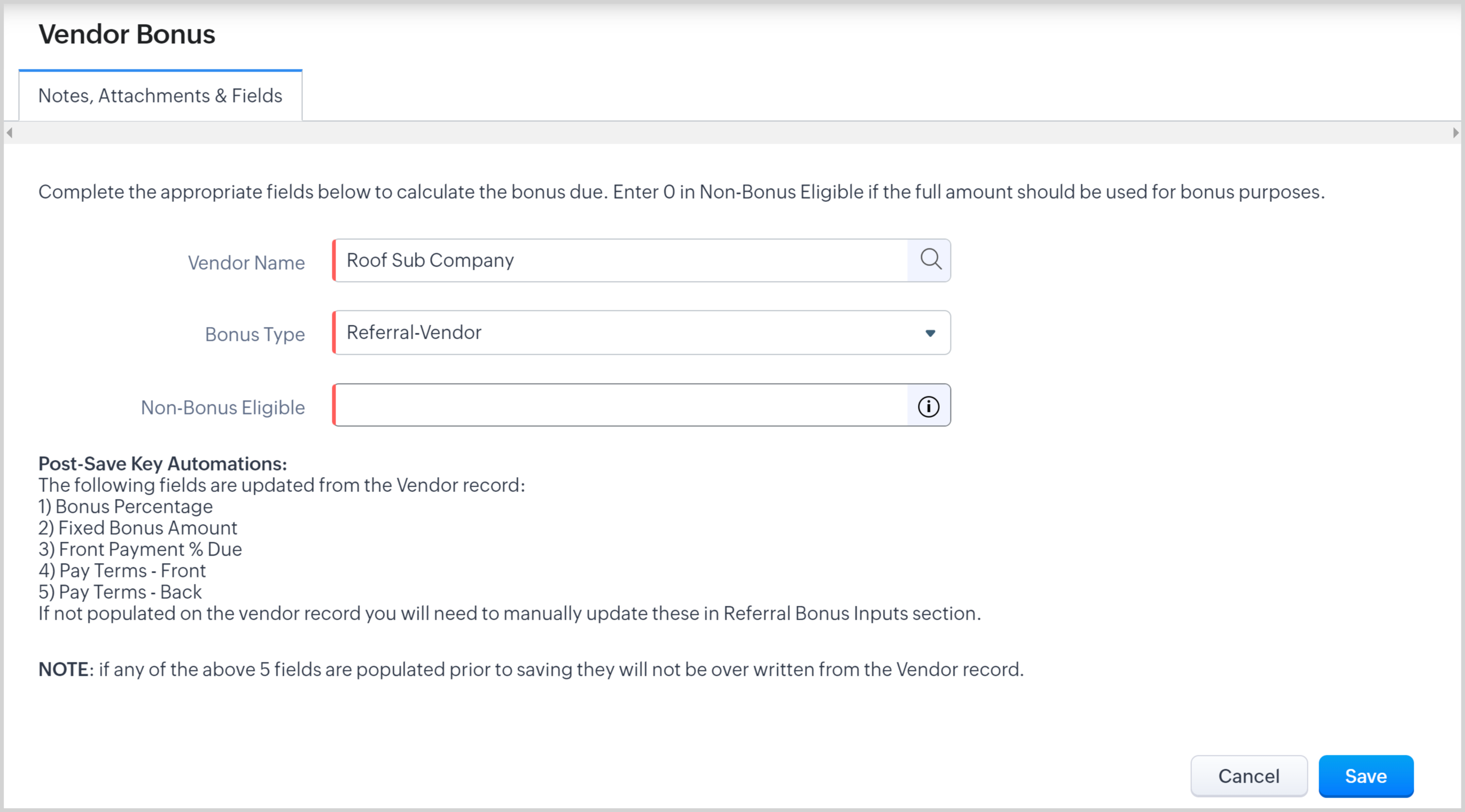The width and height of the screenshot is (1465, 812).
Task: Cancel the Vendor Bonus dialog
Action: pyautogui.click(x=1248, y=776)
